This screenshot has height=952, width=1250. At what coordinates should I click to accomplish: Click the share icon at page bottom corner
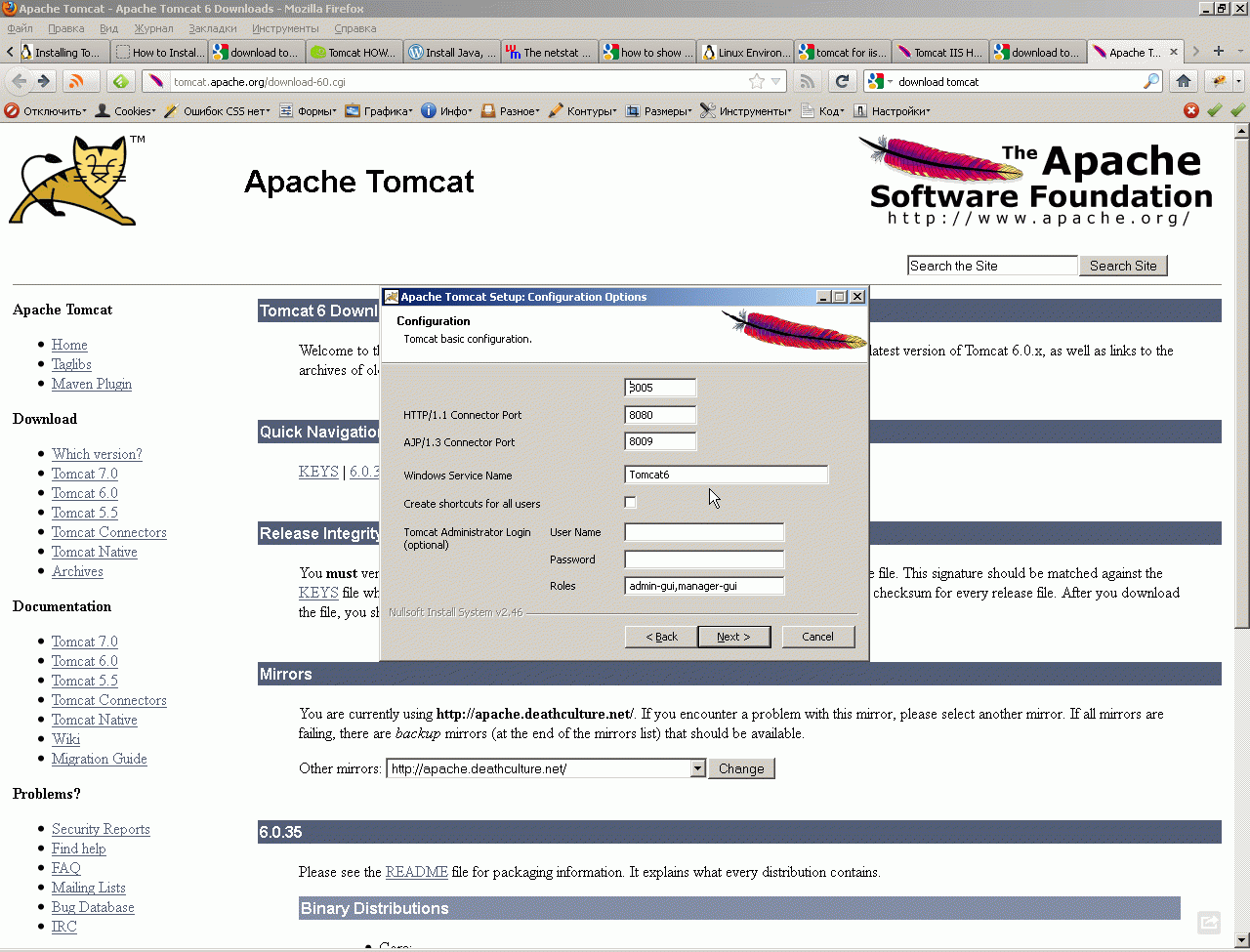click(1209, 922)
